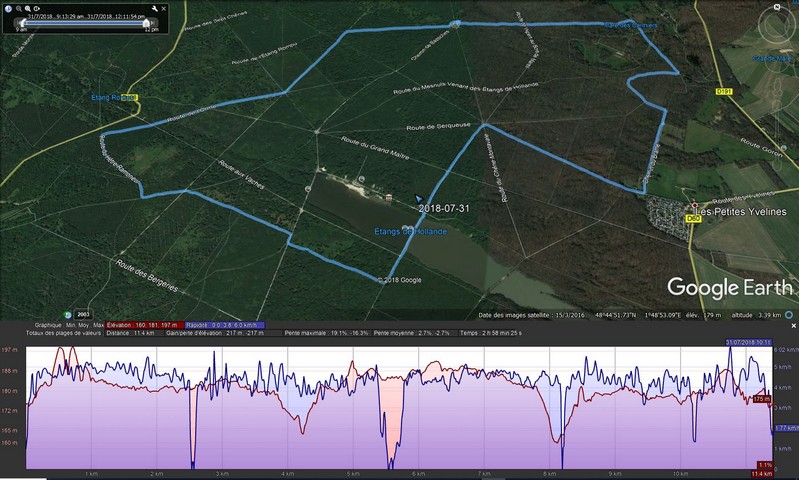
Task: Click the photo icon beside Étangs de Hollande
Action: 407,228
